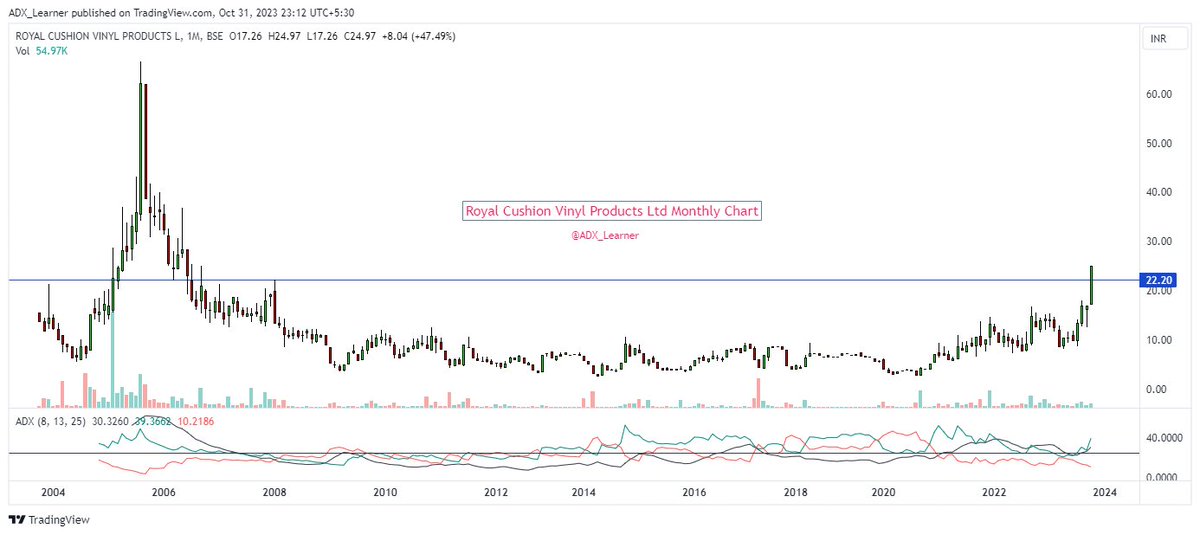This screenshot has width=1200, height=535.
Task: Click the 40.00 price axis label
Action: coord(1158,192)
